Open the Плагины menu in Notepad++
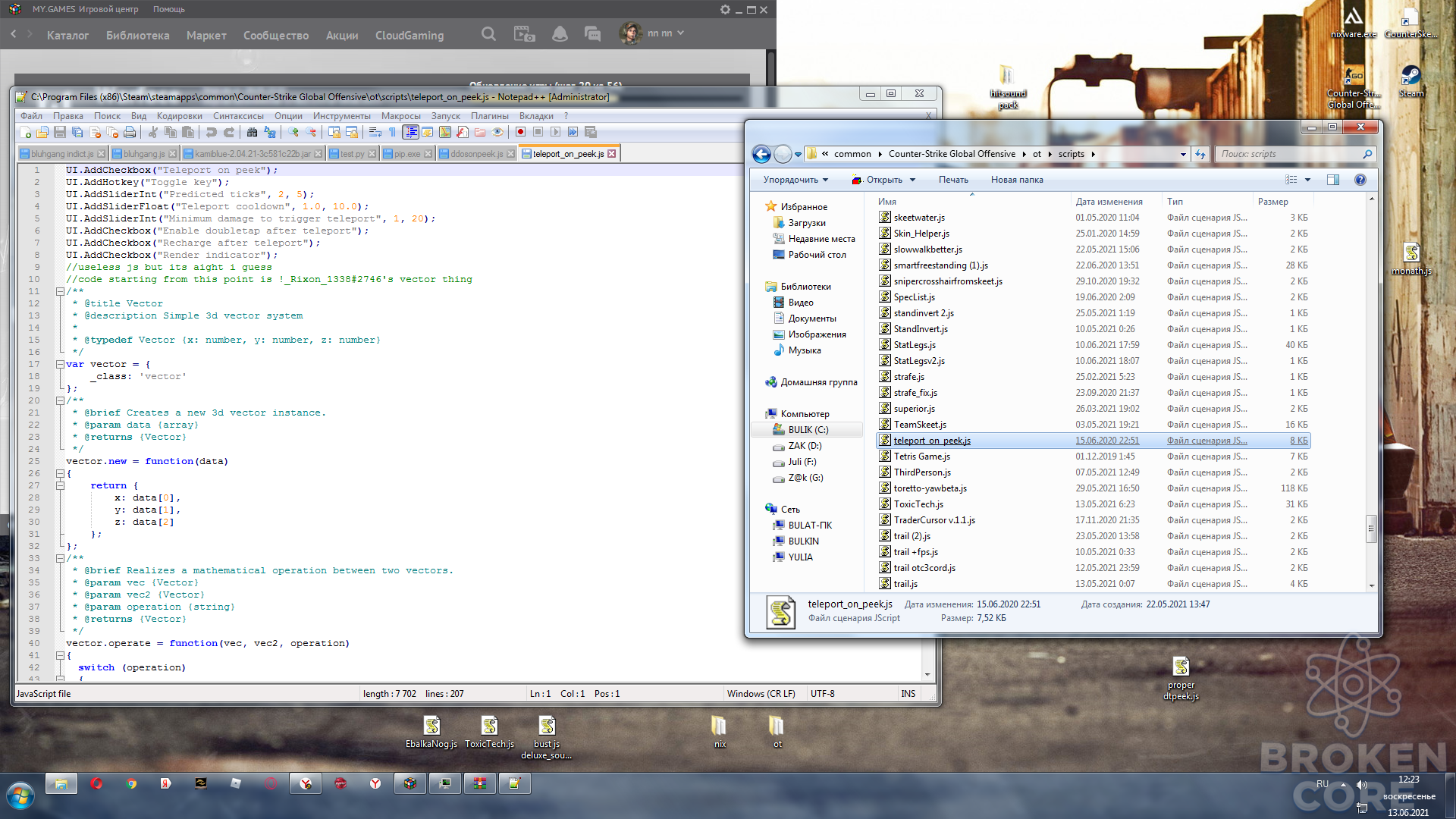1456x819 pixels. [x=489, y=116]
